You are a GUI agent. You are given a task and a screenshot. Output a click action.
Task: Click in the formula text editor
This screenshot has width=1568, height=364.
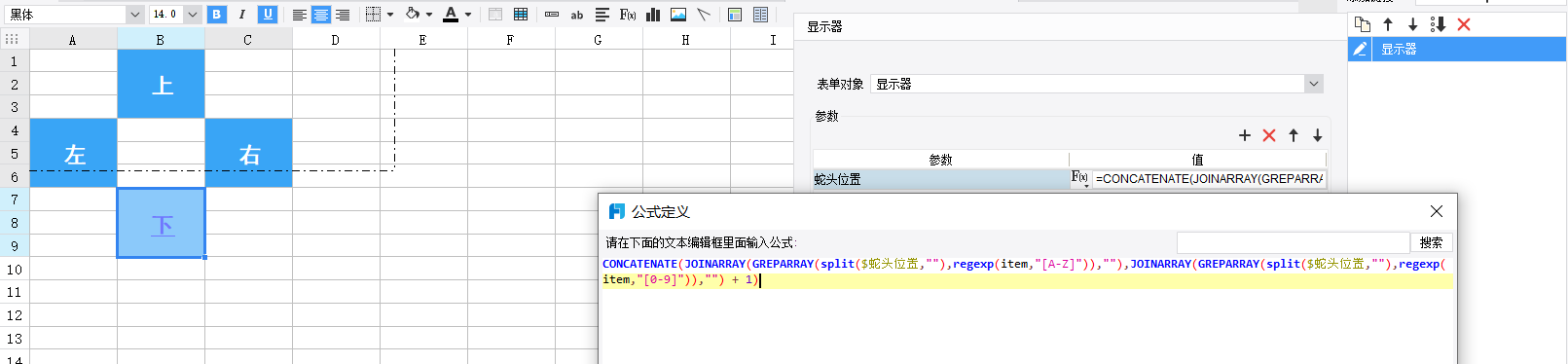pos(1027,309)
